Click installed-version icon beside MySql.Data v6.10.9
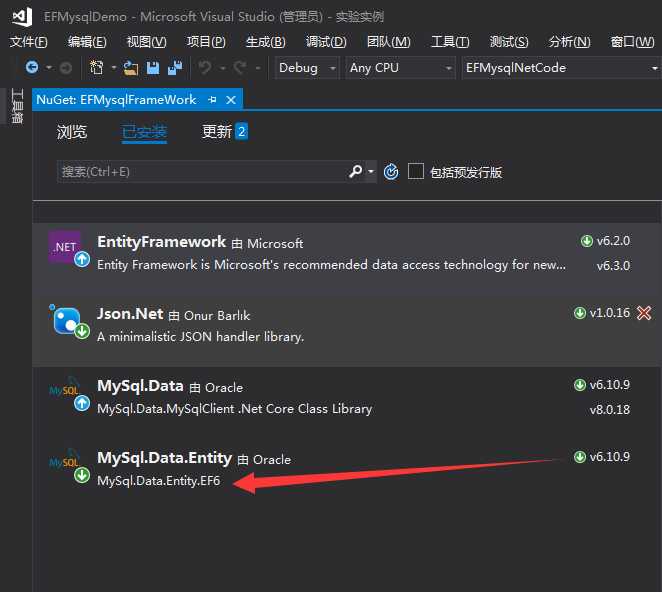The image size is (662, 592). point(580,385)
